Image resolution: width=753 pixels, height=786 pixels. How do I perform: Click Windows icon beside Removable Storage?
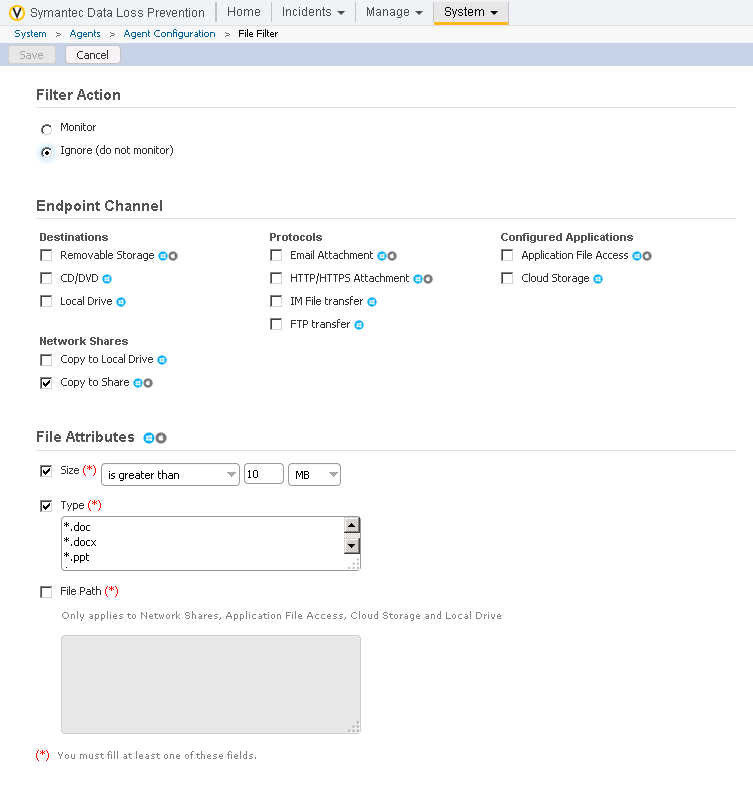(163, 256)
